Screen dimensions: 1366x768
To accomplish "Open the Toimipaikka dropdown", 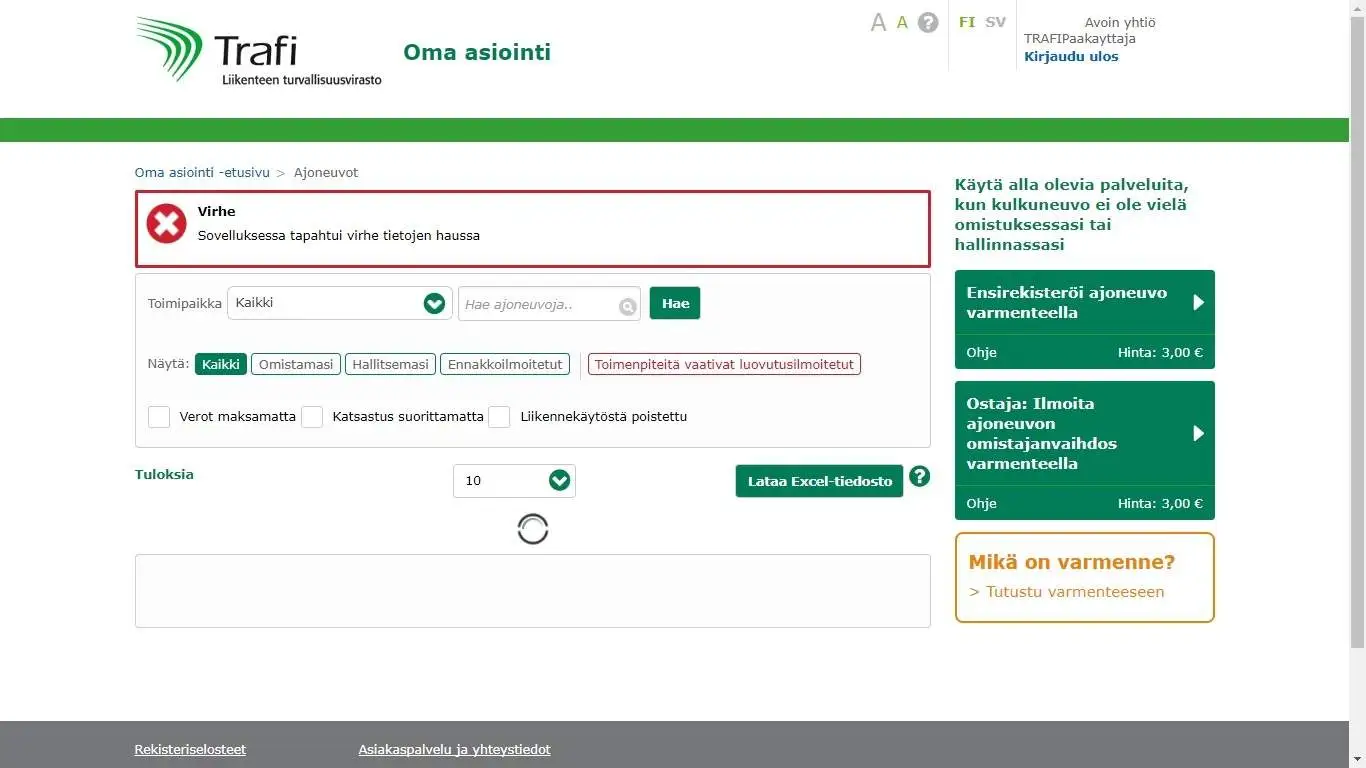I will [x=340, y=303].
